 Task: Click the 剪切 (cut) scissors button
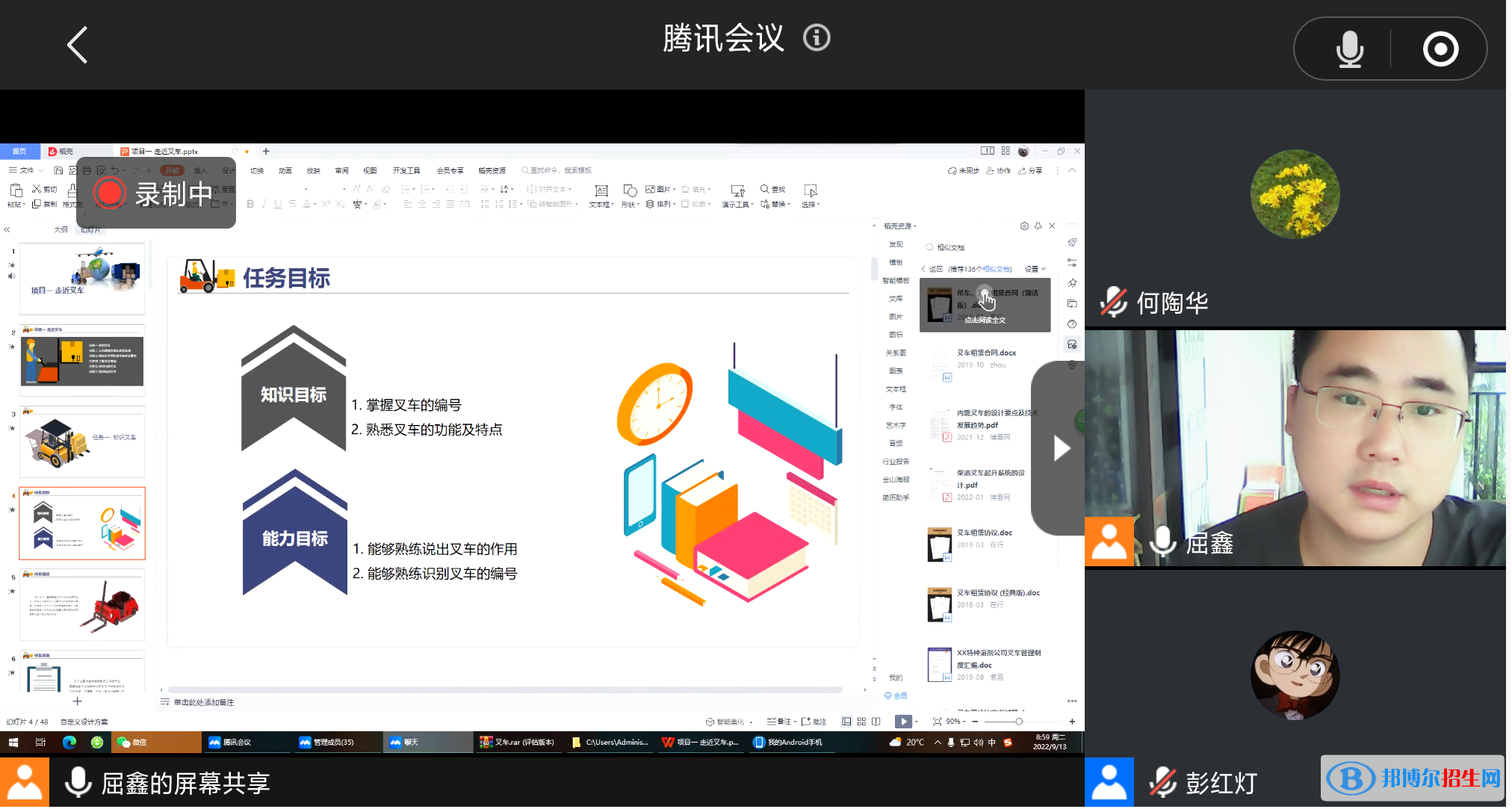click(x=45, y=189)
